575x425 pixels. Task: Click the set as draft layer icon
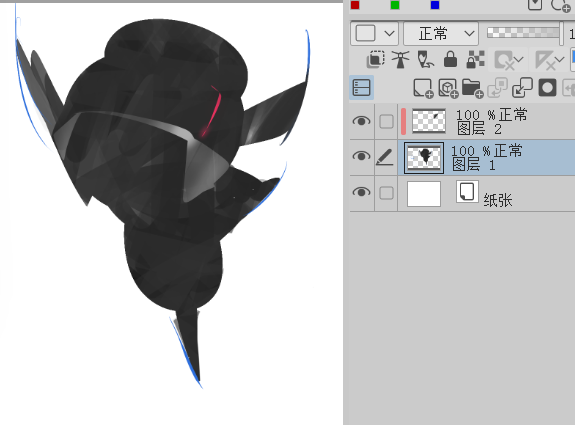click(425, 59)
